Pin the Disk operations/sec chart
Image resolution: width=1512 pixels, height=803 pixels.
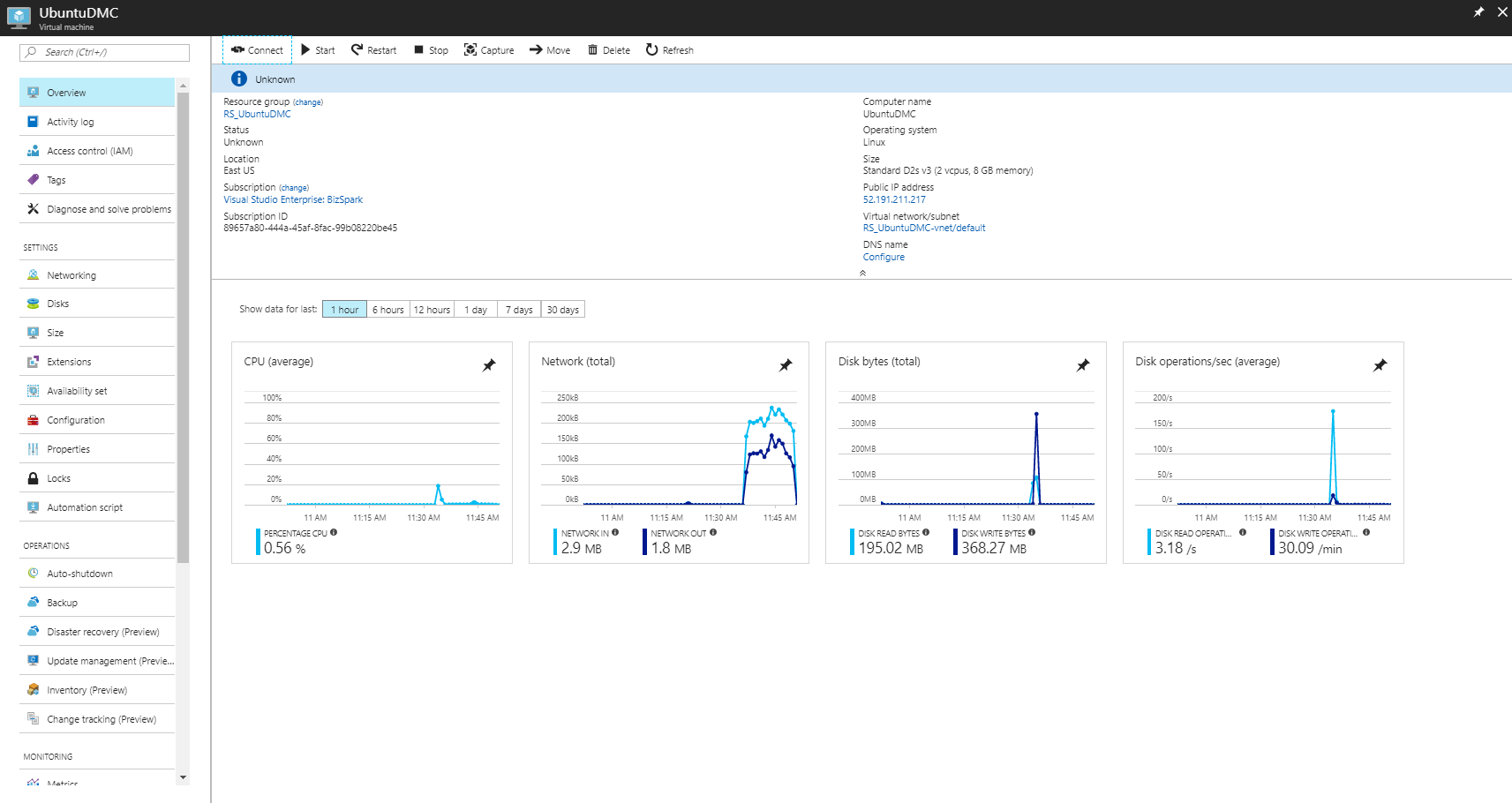(1380, 364)
